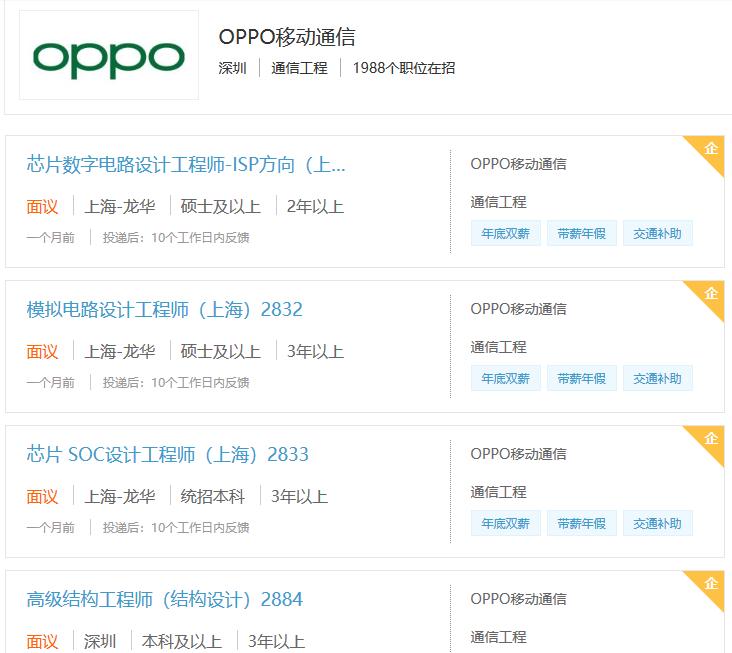
Task: Open job 芯片 SOC设计工程师（上海）2833
Action: point(168,454)
